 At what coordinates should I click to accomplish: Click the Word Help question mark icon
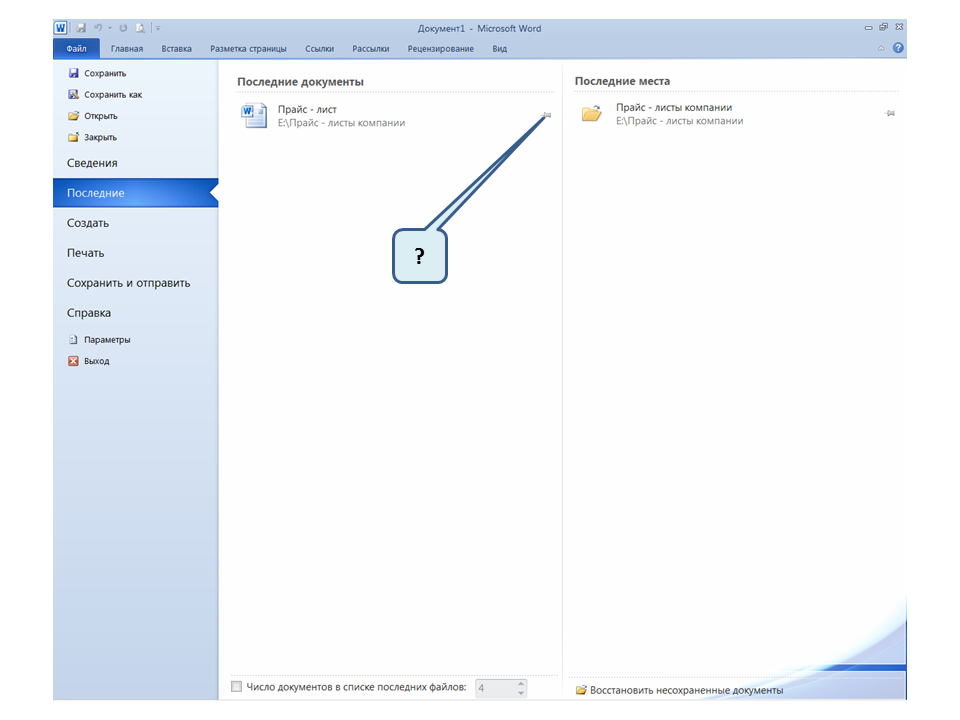(898, 48)
